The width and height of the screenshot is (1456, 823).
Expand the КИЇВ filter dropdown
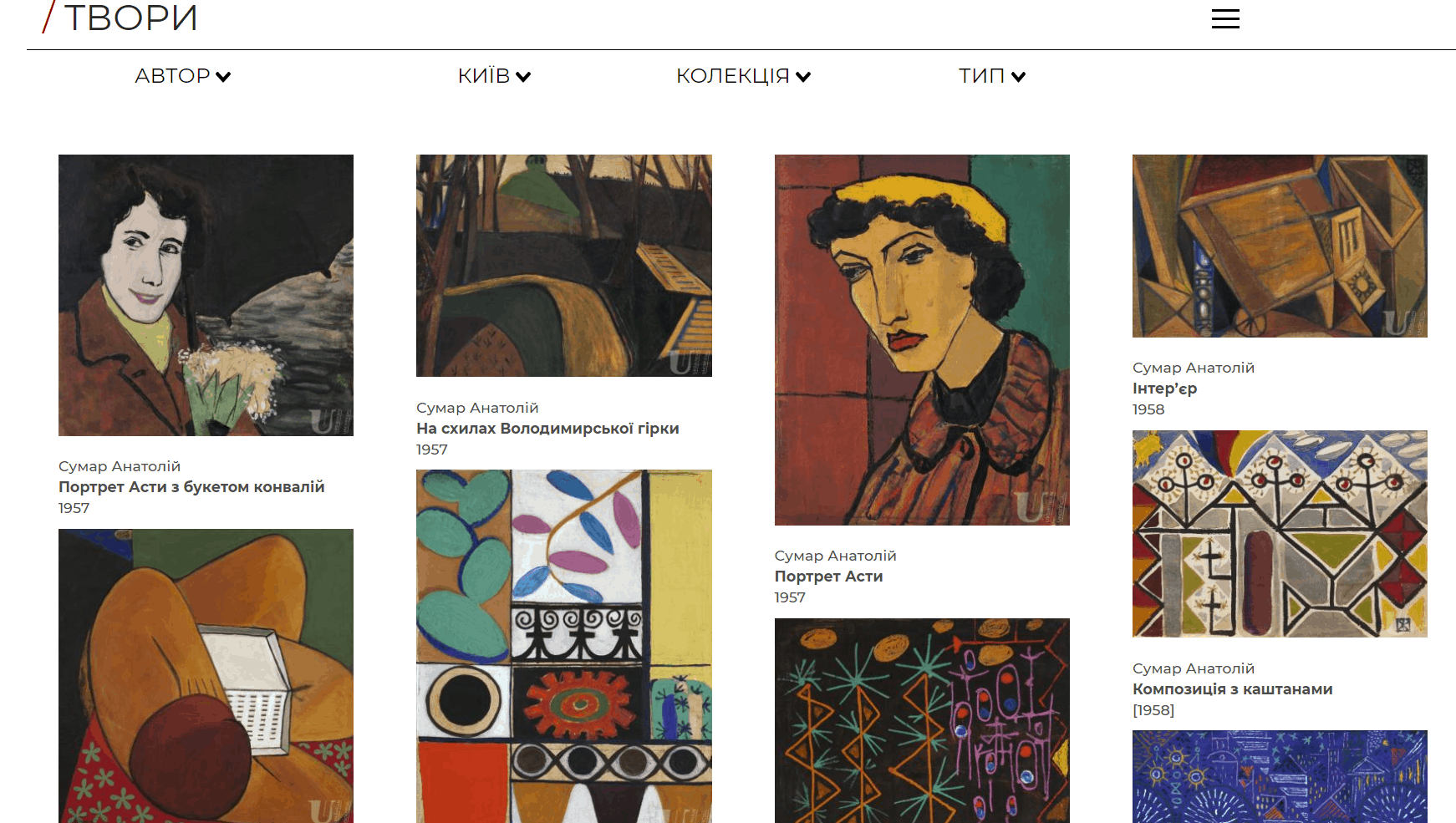pos(494,76)
